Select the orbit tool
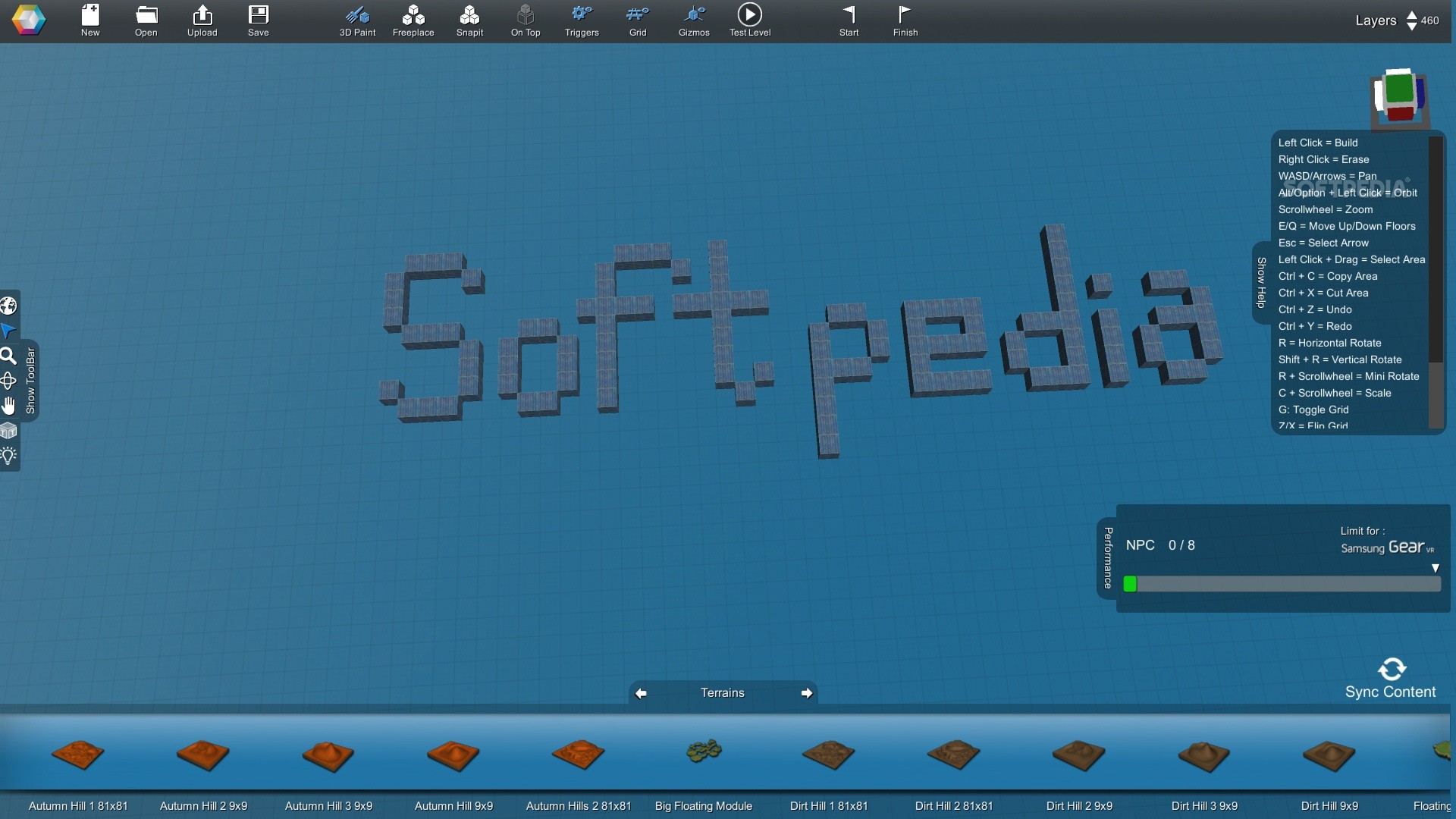 pos(8,381)
